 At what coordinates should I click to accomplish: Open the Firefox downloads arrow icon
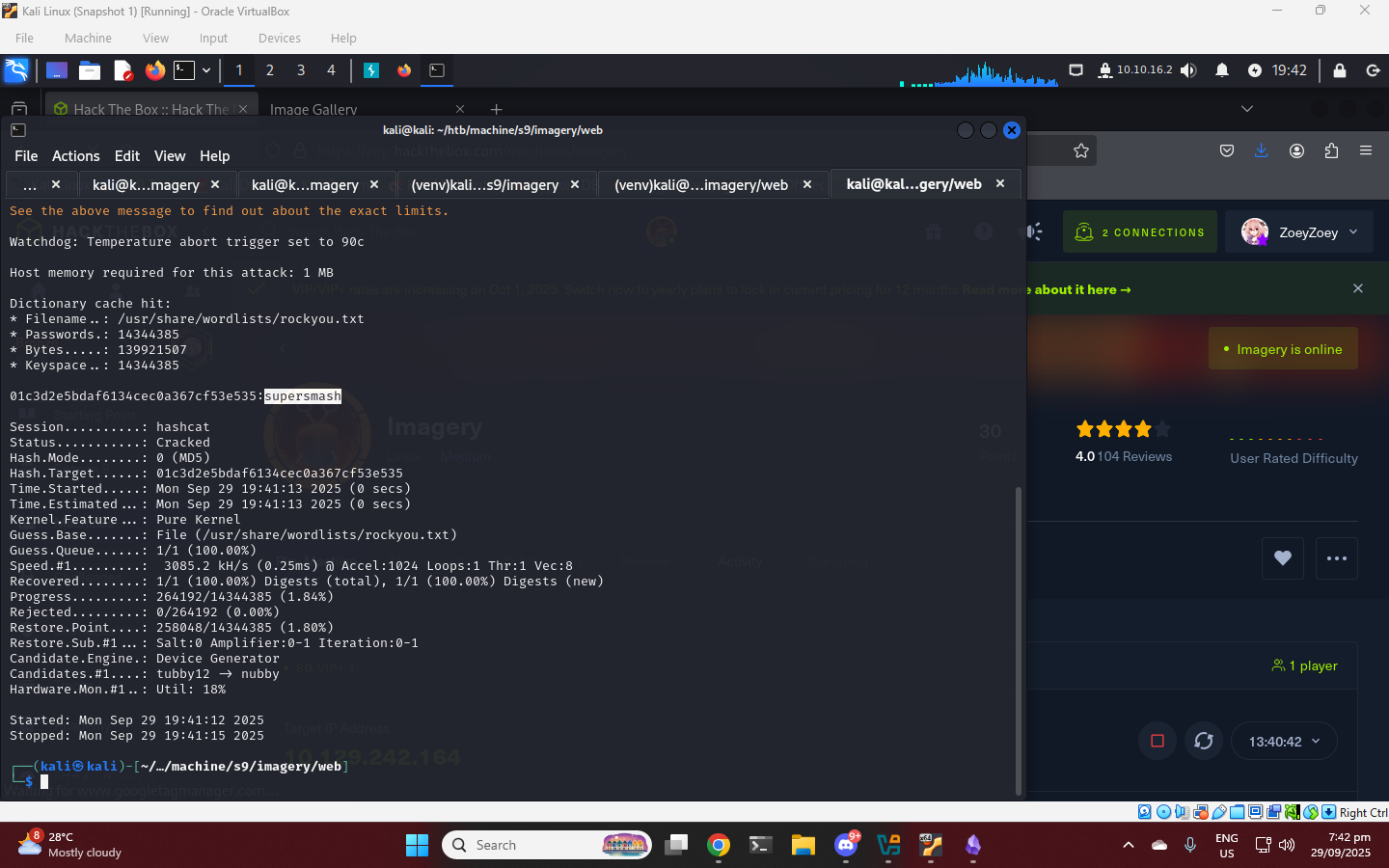point(1261,150)
